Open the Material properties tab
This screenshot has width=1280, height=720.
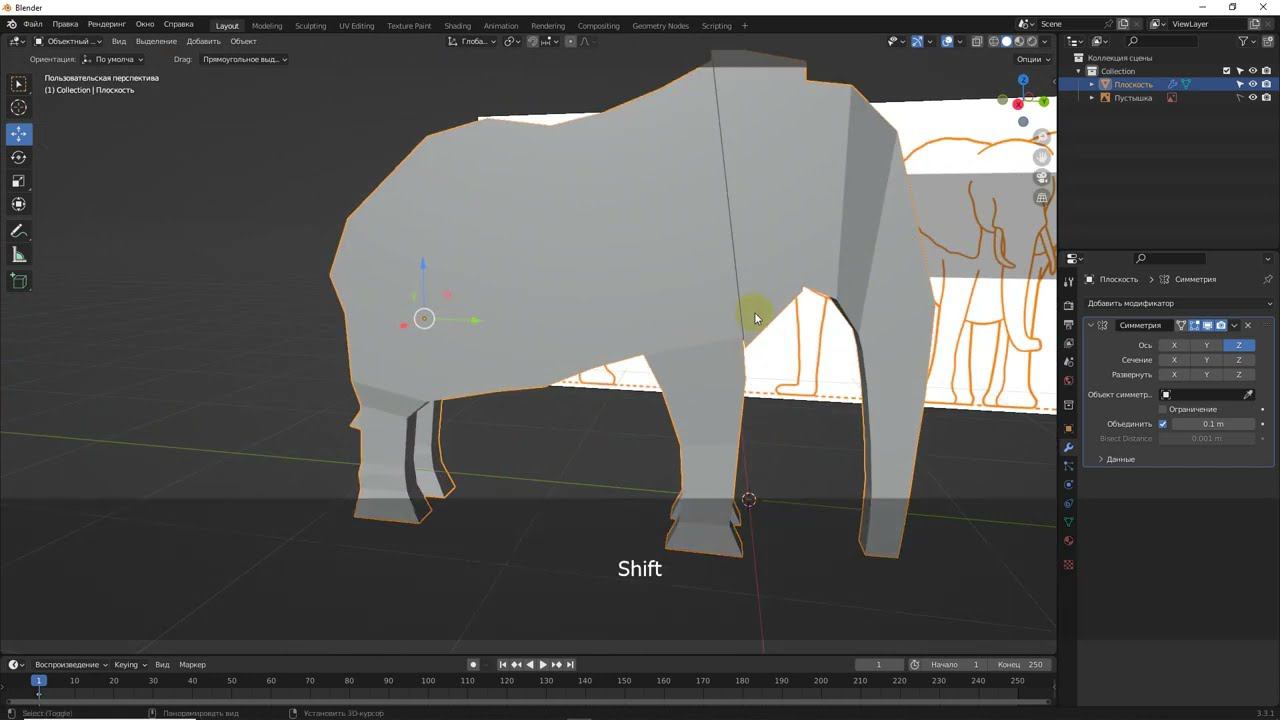coord(1068,541)
